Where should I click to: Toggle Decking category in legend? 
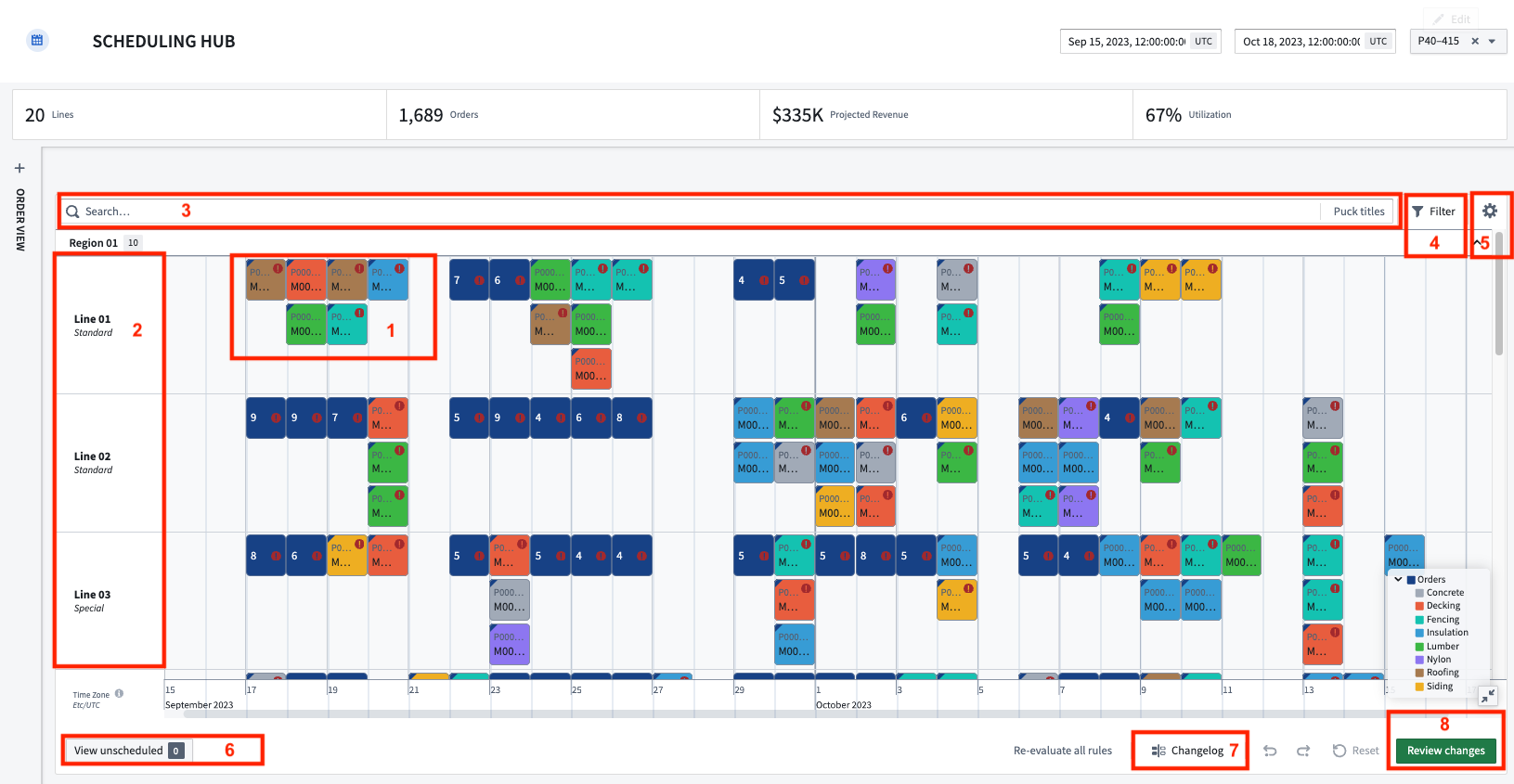[1443, 605]
